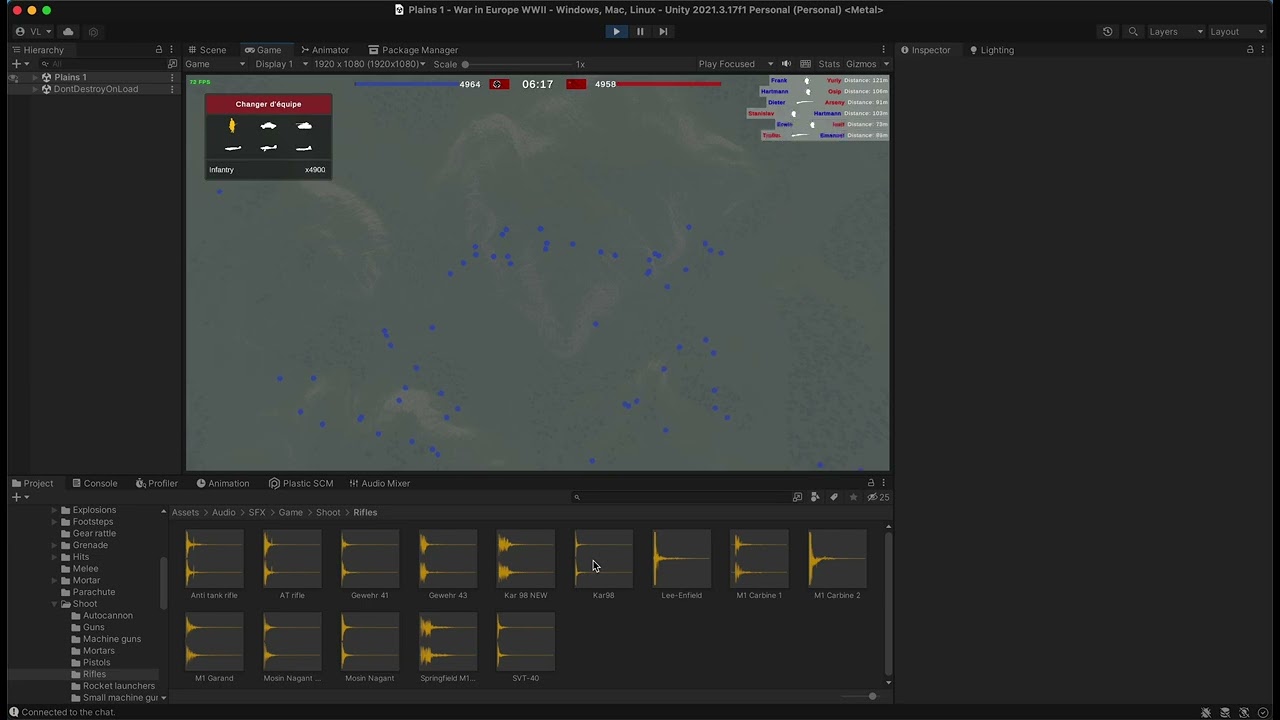
Task: Click the favorites star icon in Project
Action: (x=853, y=497)
